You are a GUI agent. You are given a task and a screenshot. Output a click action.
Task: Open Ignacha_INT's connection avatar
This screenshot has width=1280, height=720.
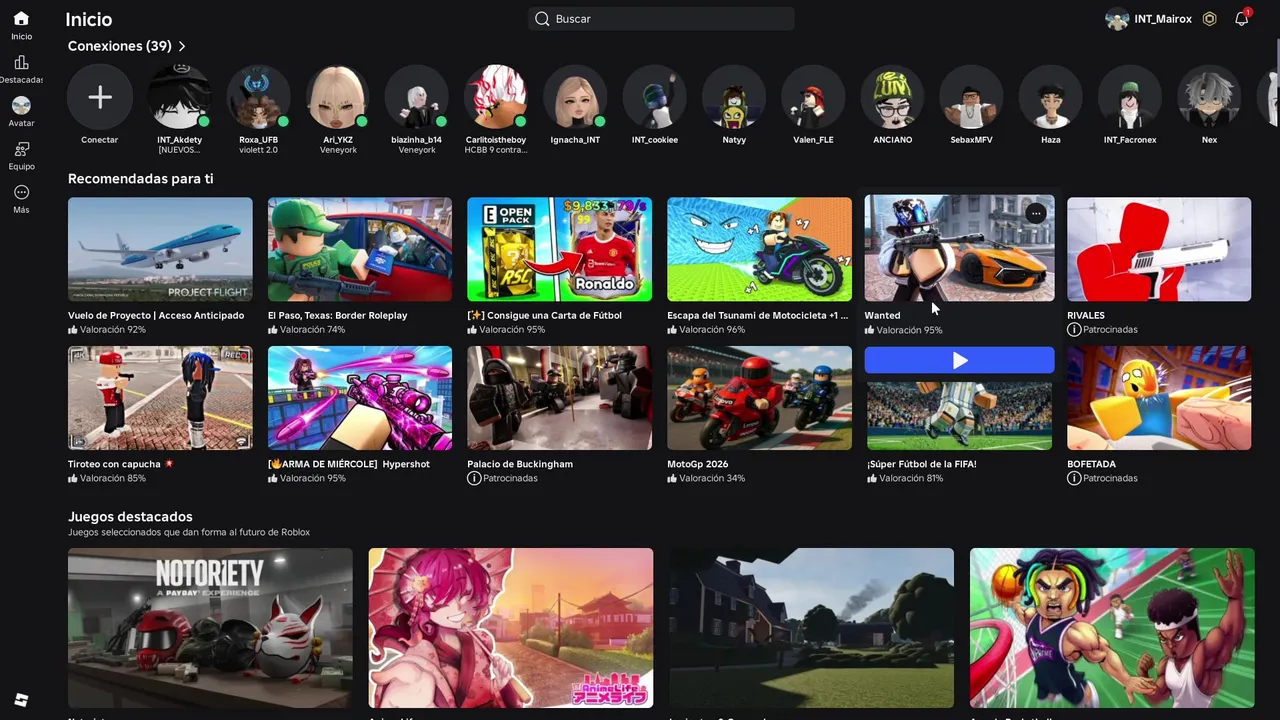[575, 97]
